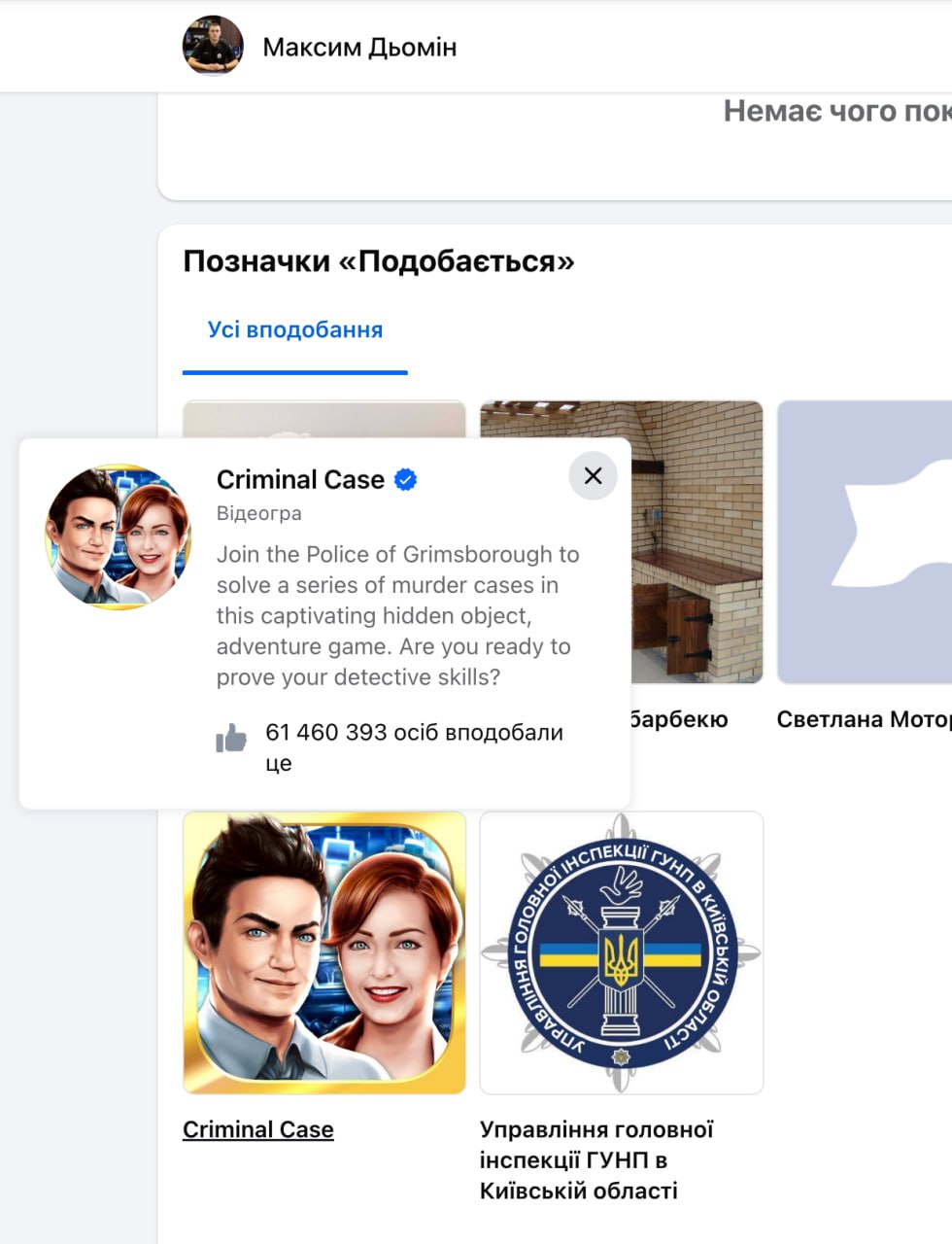The height and width of the screenshot is (1244, 952).
Task: Open the Criminal Case large game thumbnail
Action: [x=324, y=952]
